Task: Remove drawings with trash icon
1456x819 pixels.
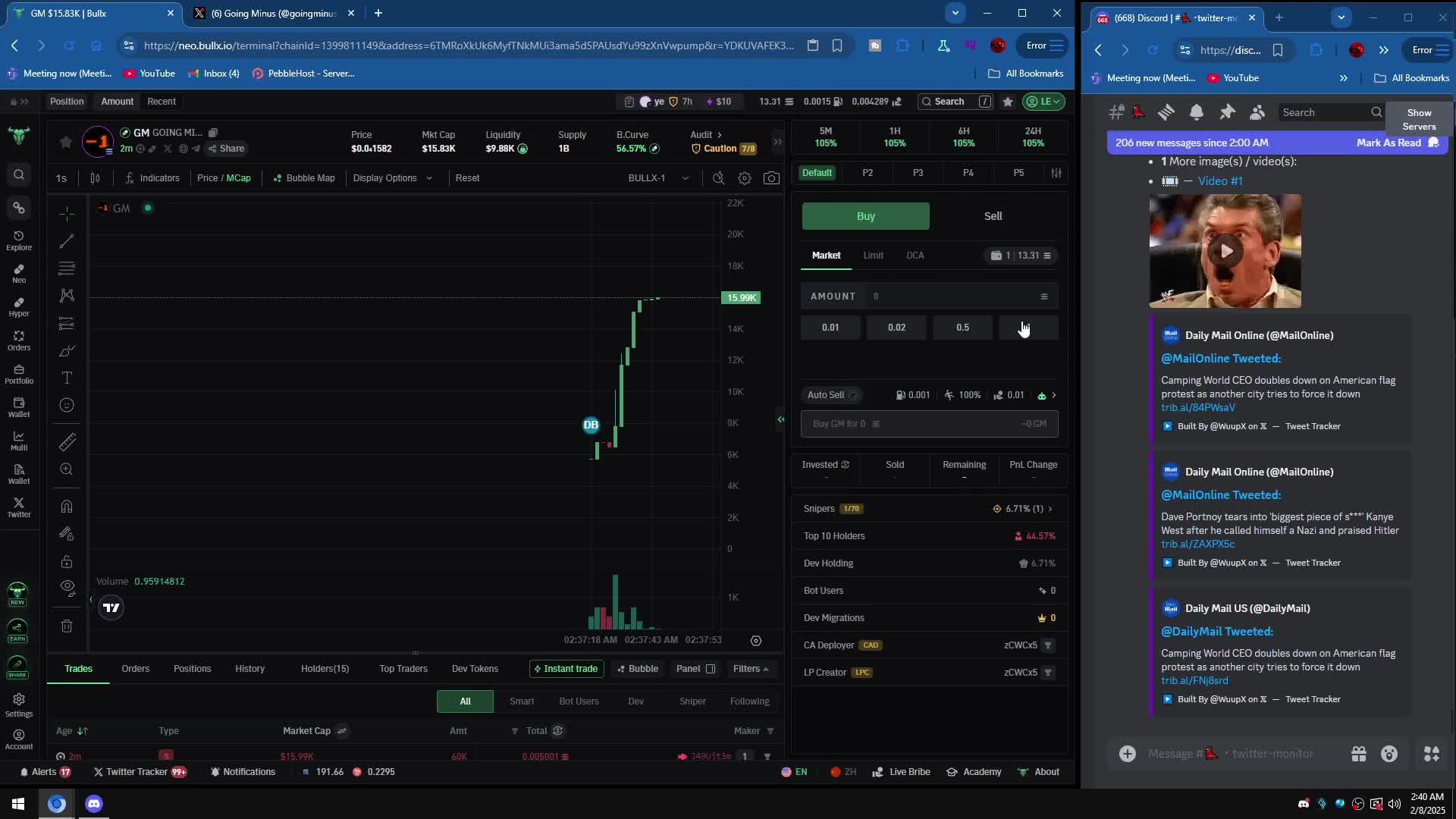Action: [67, 626]
